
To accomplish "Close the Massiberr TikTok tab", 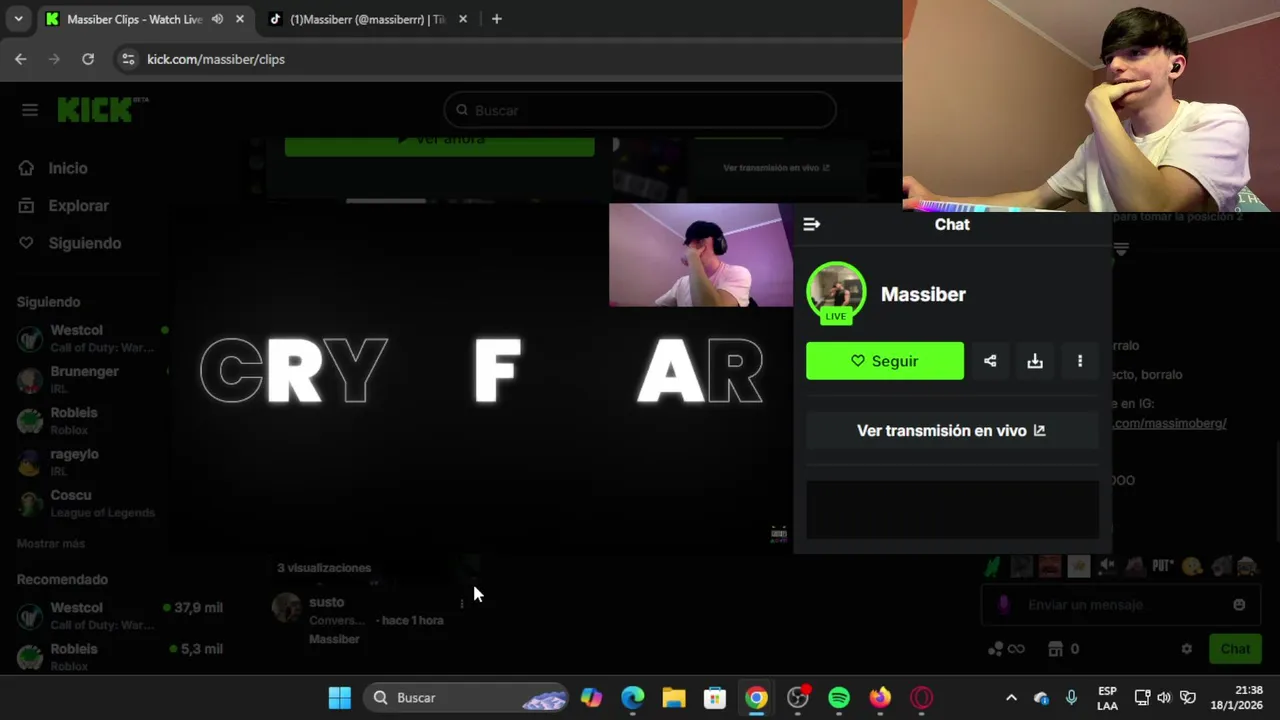I will 462,19.
